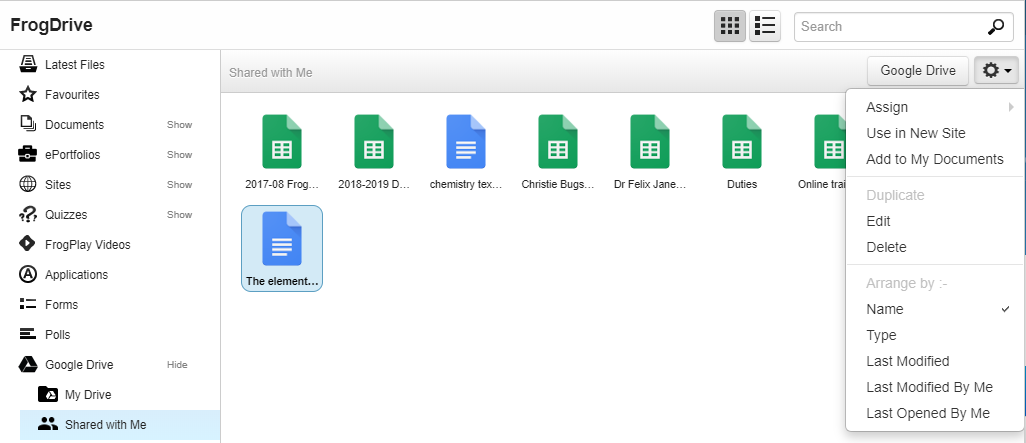Click the Google Drive button
This screenshot has width=1026, height=443.
point(918,71)
